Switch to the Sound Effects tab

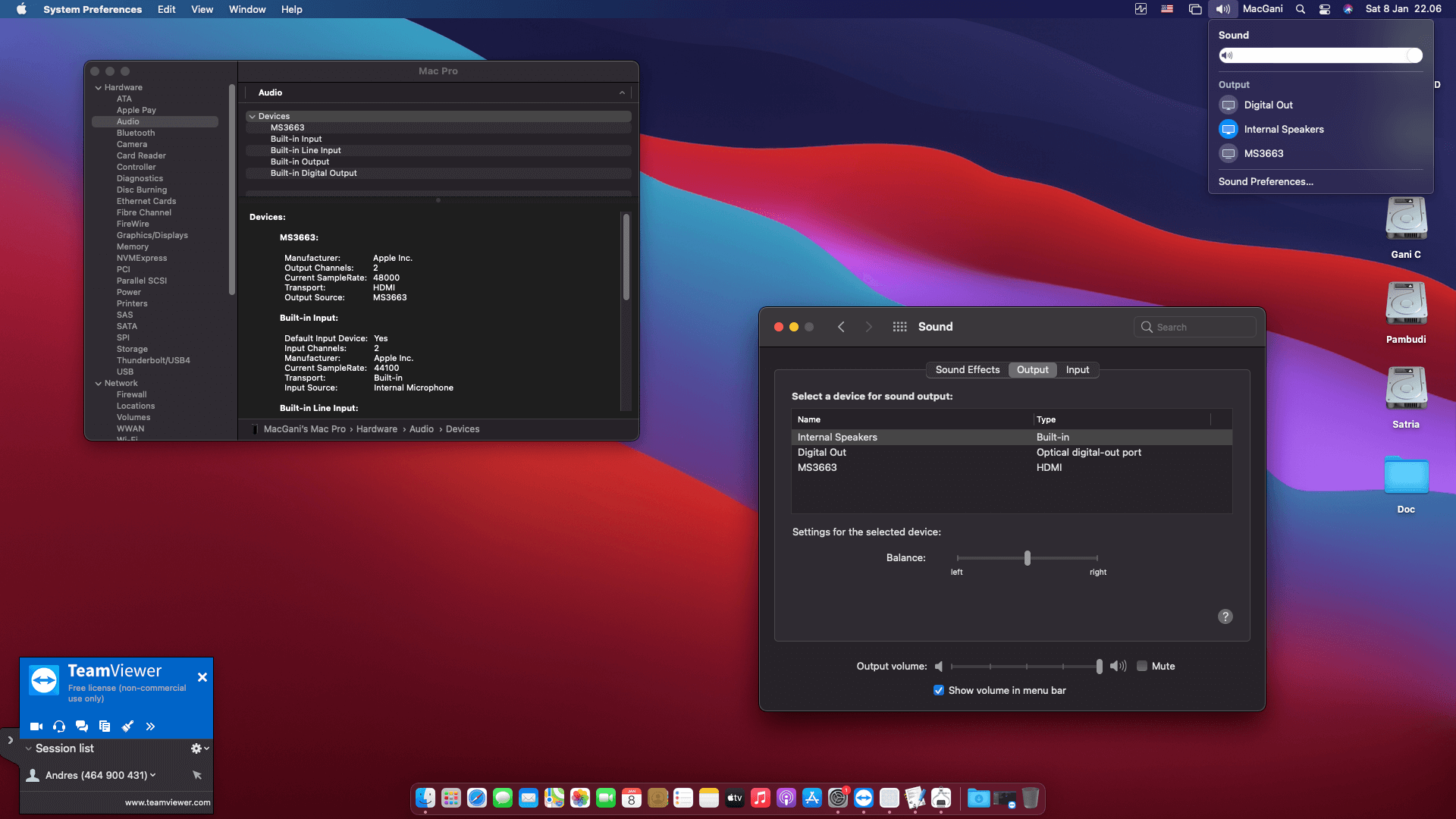(x=967, y=370)
